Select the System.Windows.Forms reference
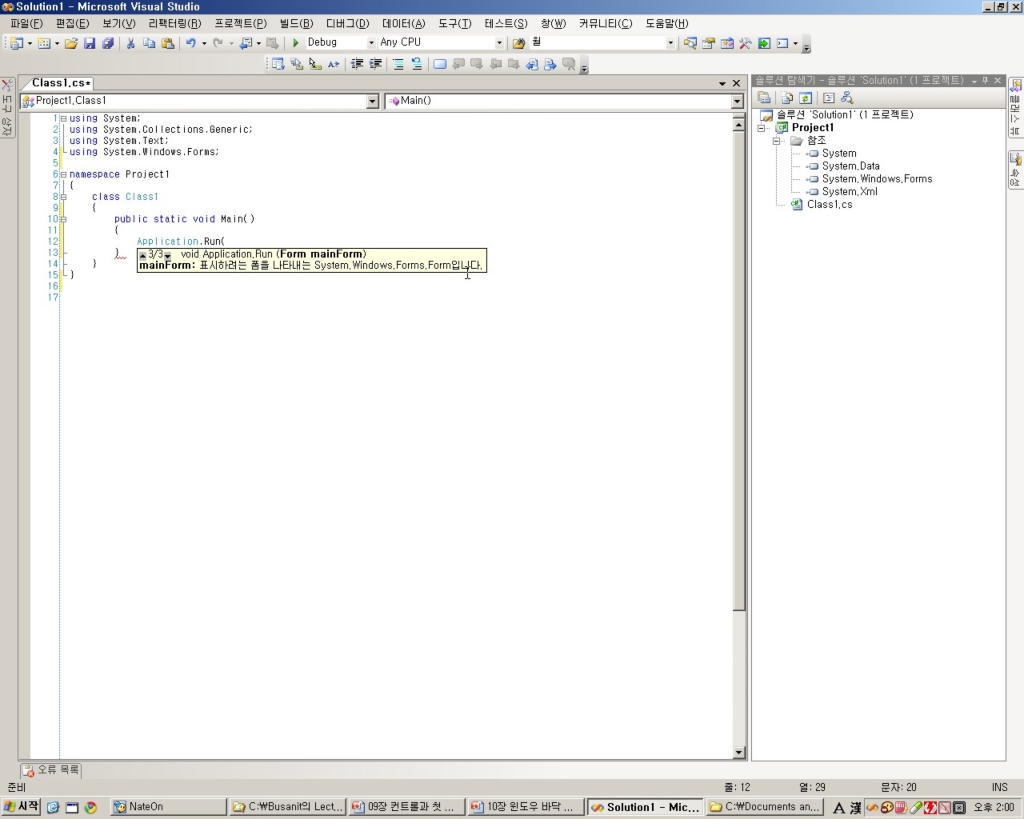This screenshot has width=1024, height=819. (876, 179)
